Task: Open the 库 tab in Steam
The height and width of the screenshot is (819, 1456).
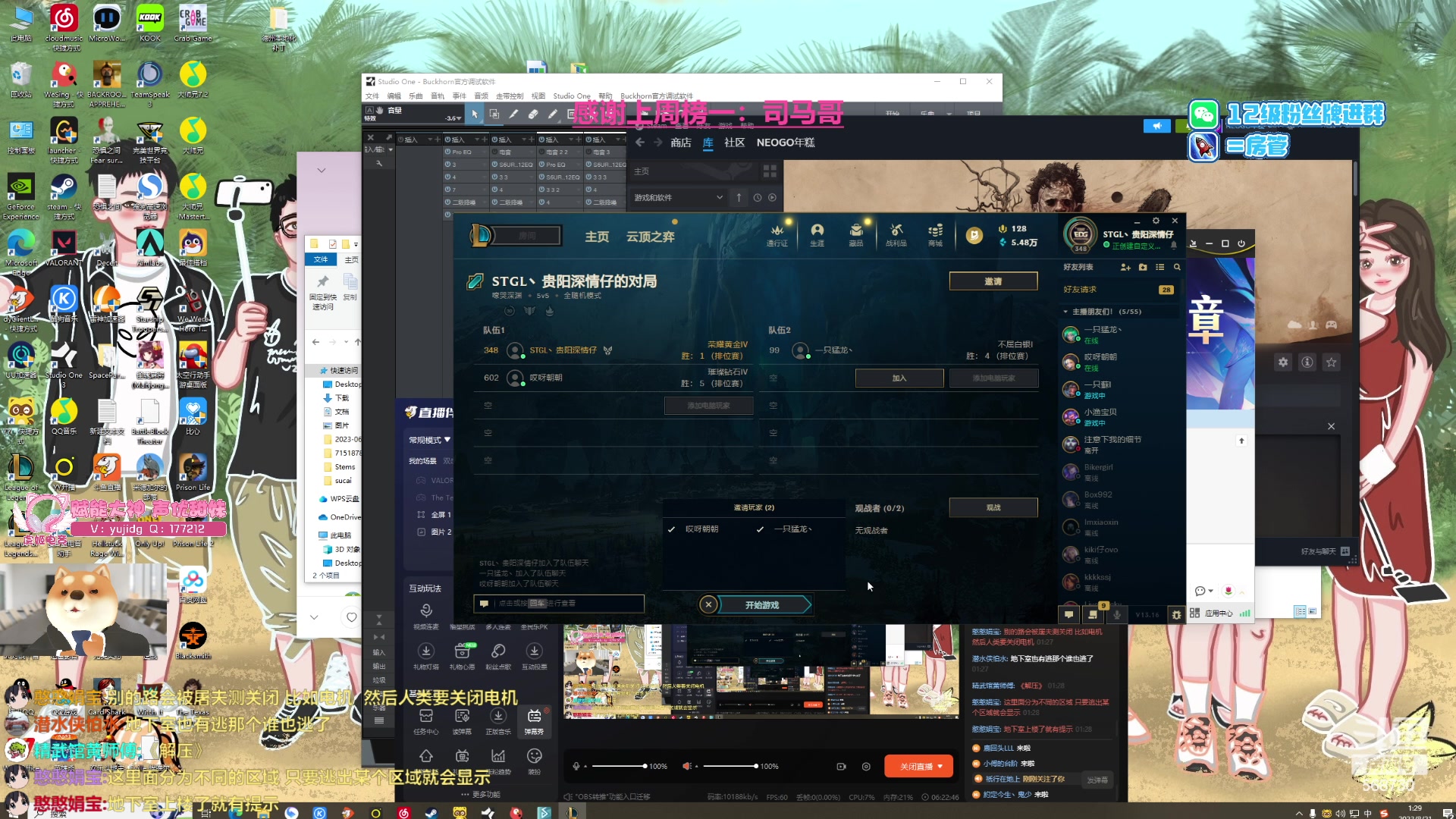Action: (x=708, y=143)
